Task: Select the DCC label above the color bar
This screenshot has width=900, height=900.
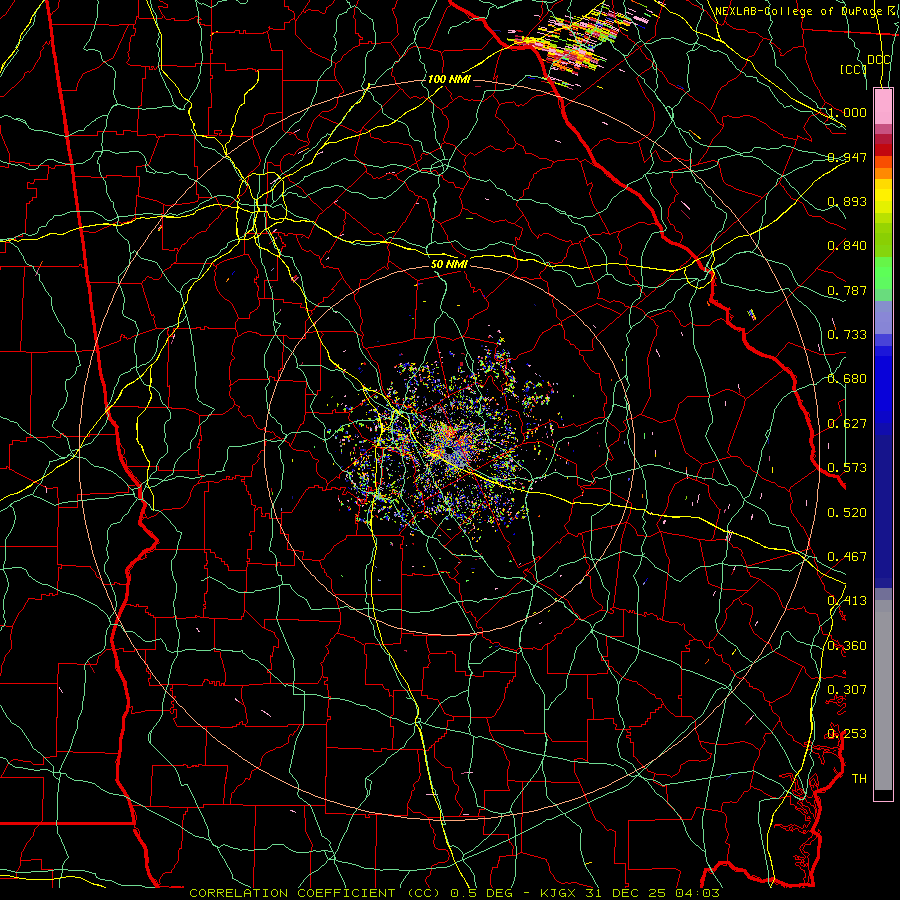Action: click(878, 60)
